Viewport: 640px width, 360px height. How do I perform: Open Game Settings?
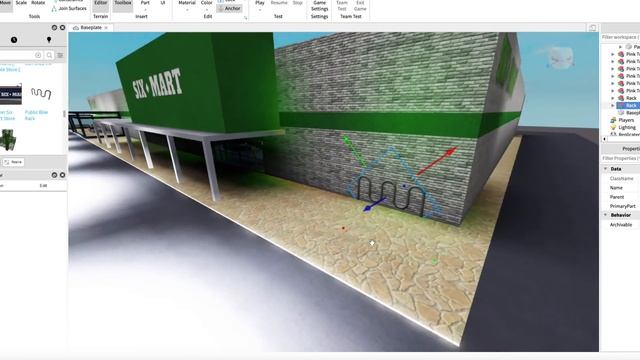coord(319,6)
